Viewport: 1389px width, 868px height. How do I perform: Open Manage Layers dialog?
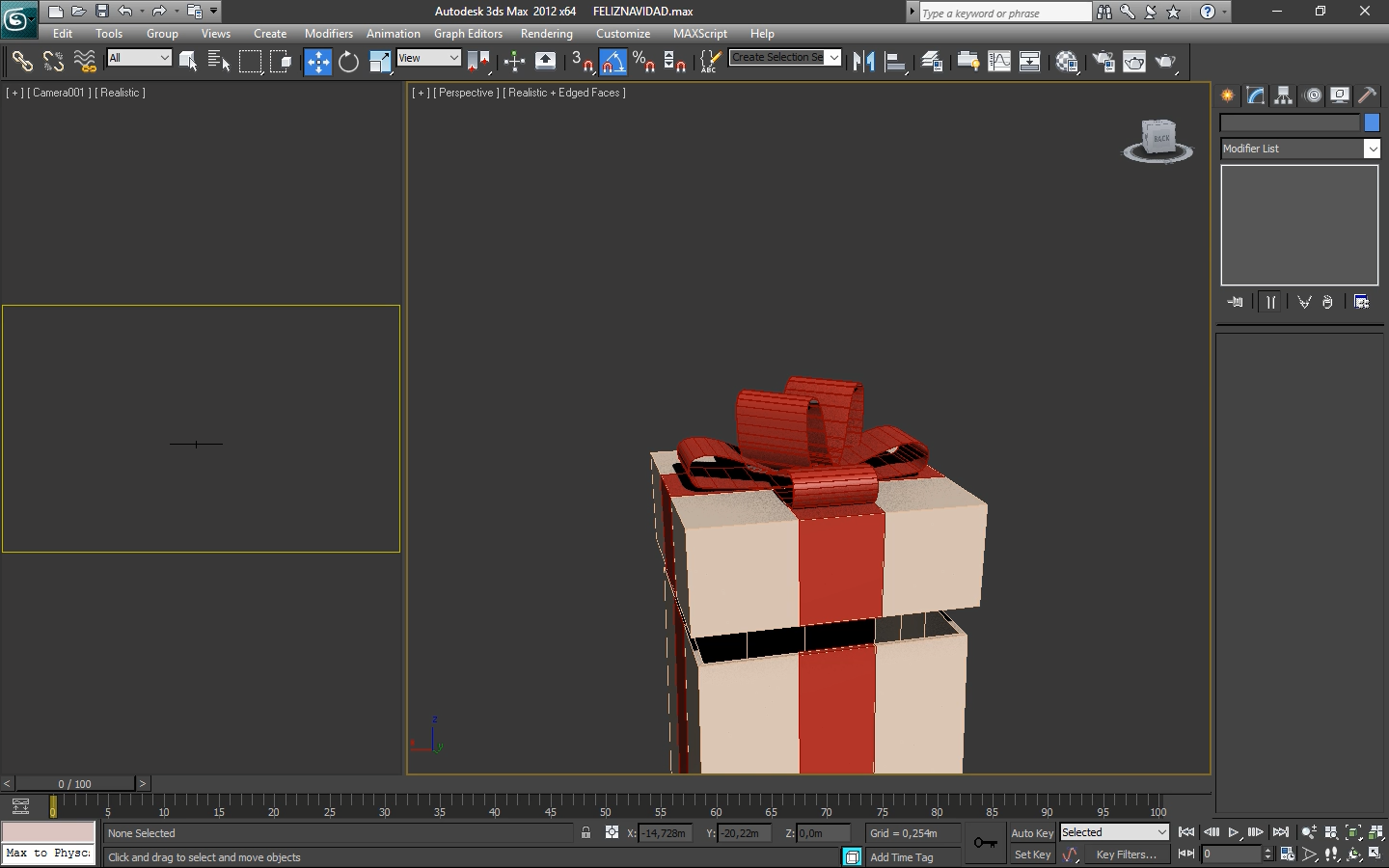(x=931, y=62)
